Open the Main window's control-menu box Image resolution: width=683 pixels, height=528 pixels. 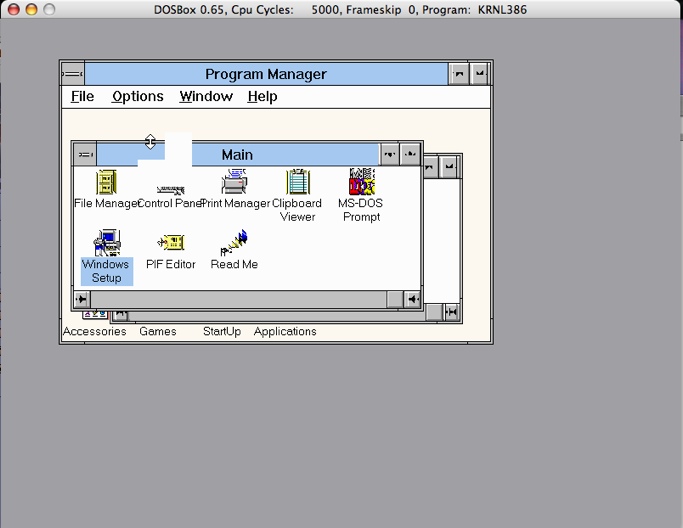pos(85,154)
